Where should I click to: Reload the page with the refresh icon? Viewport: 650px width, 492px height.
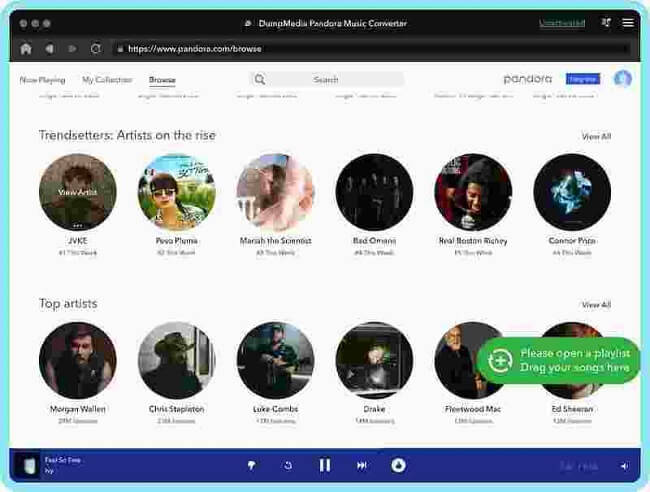tap(96, 48)
